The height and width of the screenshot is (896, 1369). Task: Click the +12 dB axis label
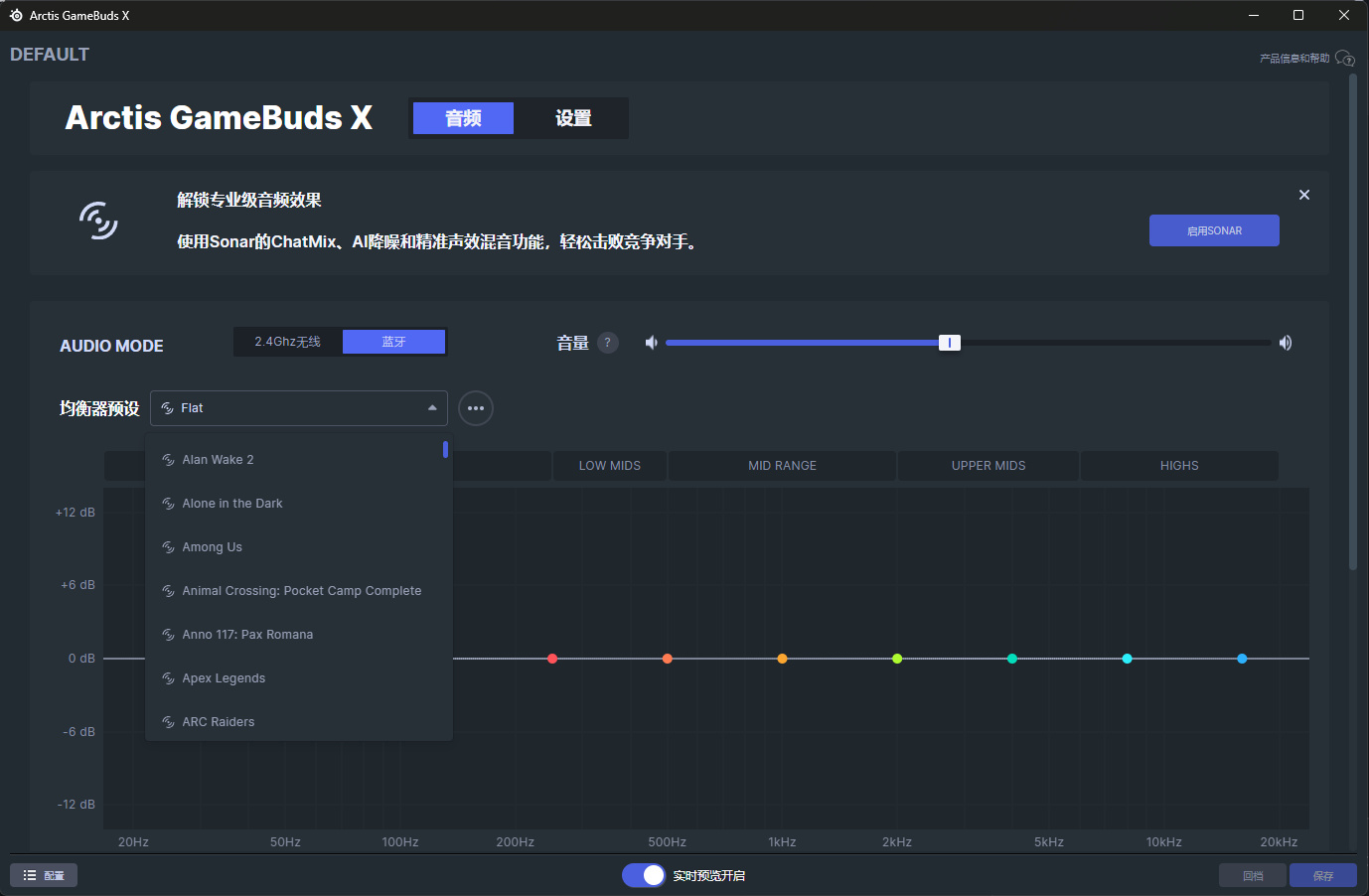click(x=76, y=513)
